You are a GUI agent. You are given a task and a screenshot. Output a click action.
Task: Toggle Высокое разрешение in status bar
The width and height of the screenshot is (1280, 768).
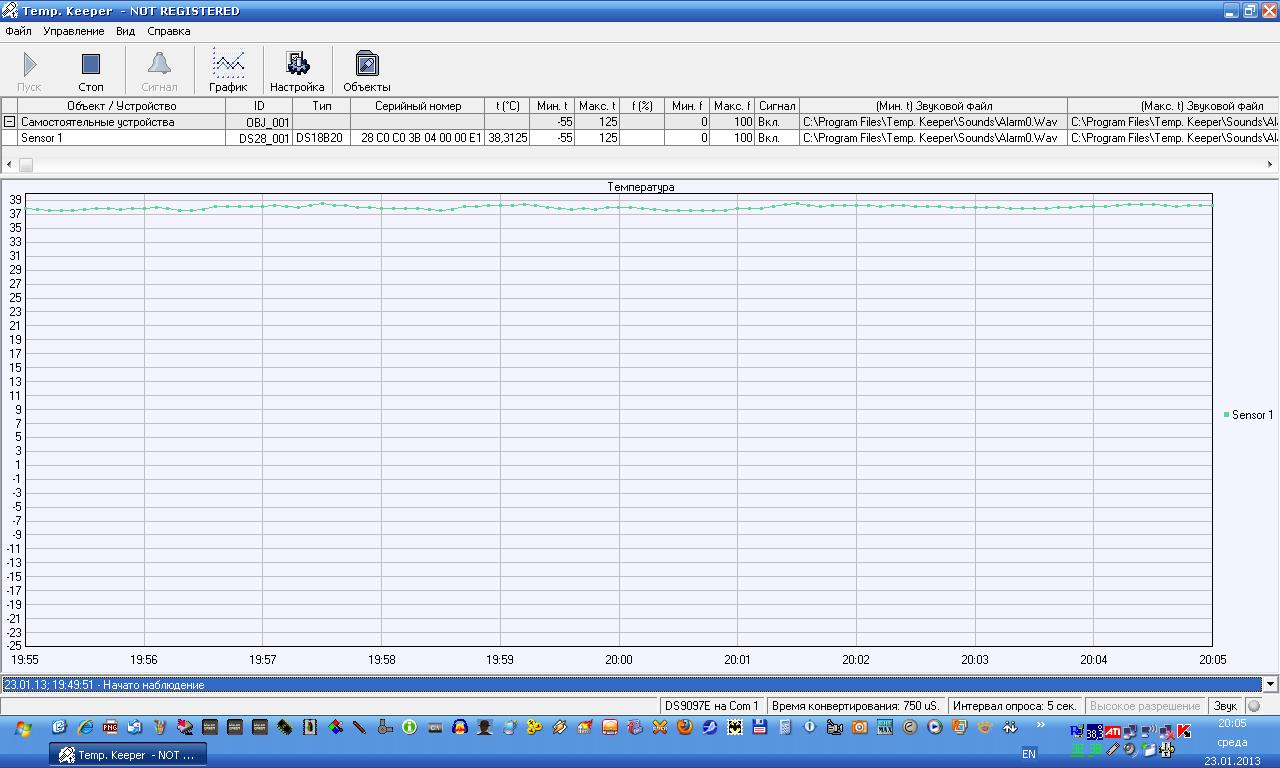coord(1145,706)
